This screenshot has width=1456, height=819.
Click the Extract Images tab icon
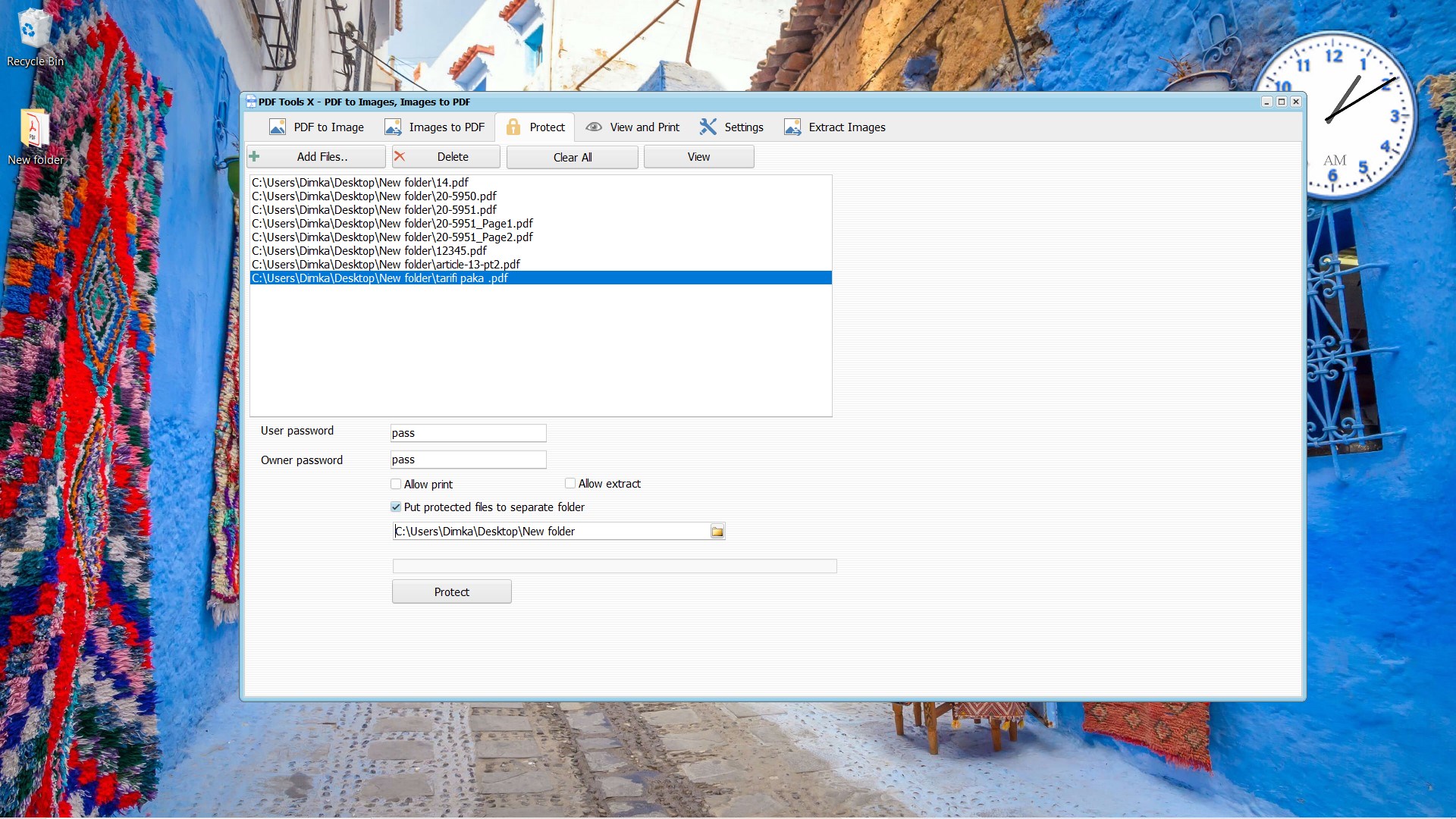click(x=792, y=127)
